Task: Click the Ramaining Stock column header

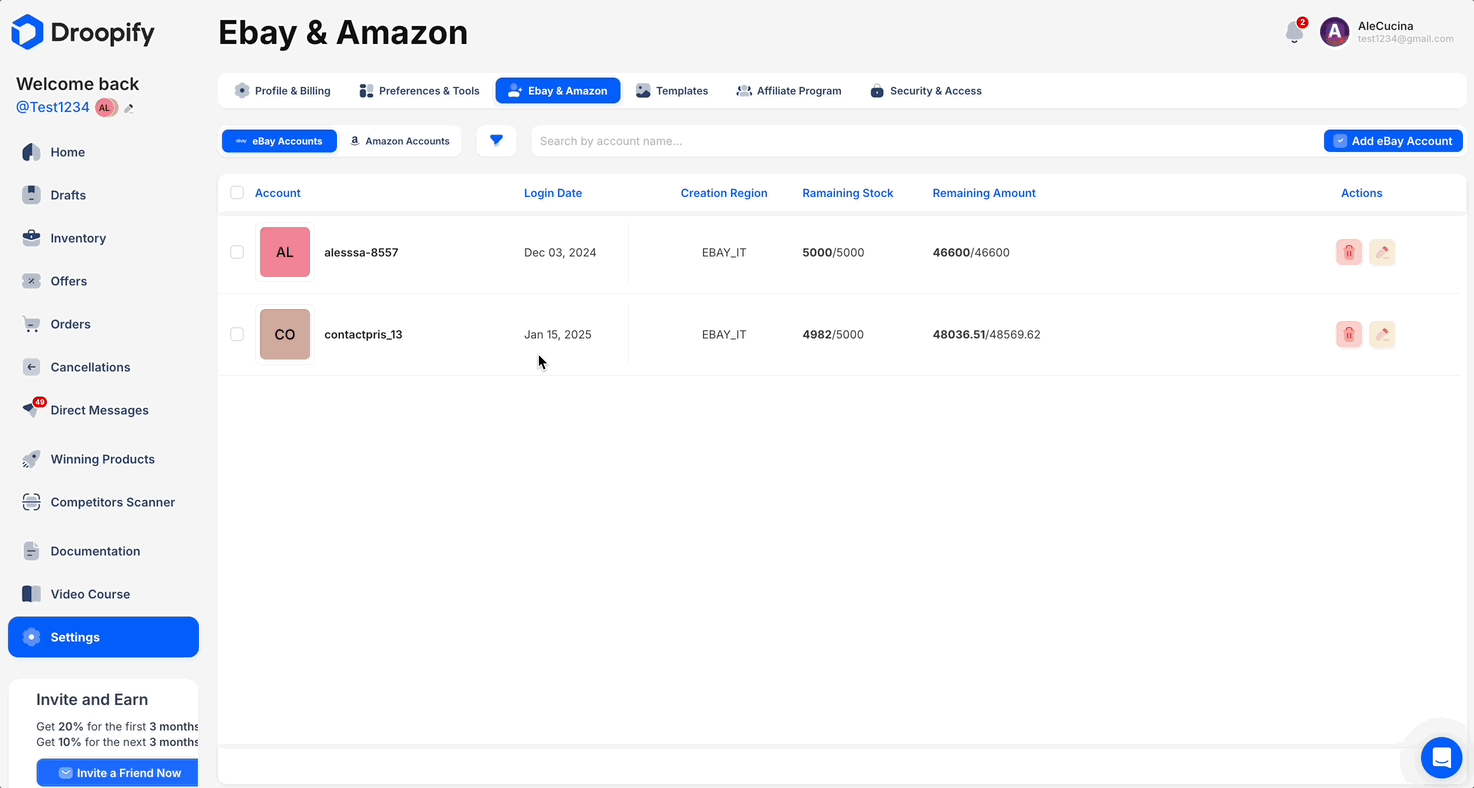Action: pyautogui.click(x=848, y=193)
